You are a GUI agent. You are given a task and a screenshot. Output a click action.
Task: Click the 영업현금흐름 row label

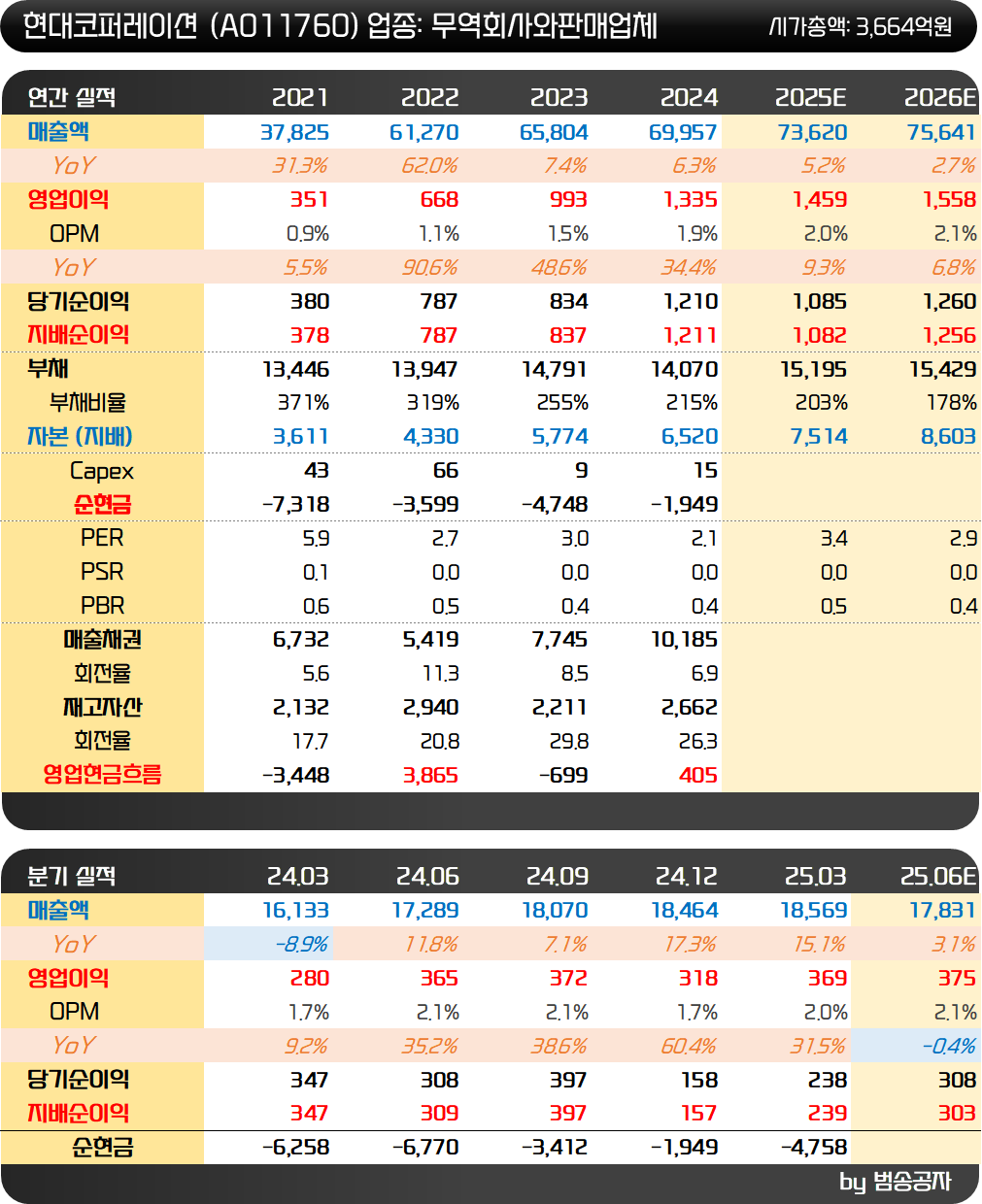click(102, 775)
